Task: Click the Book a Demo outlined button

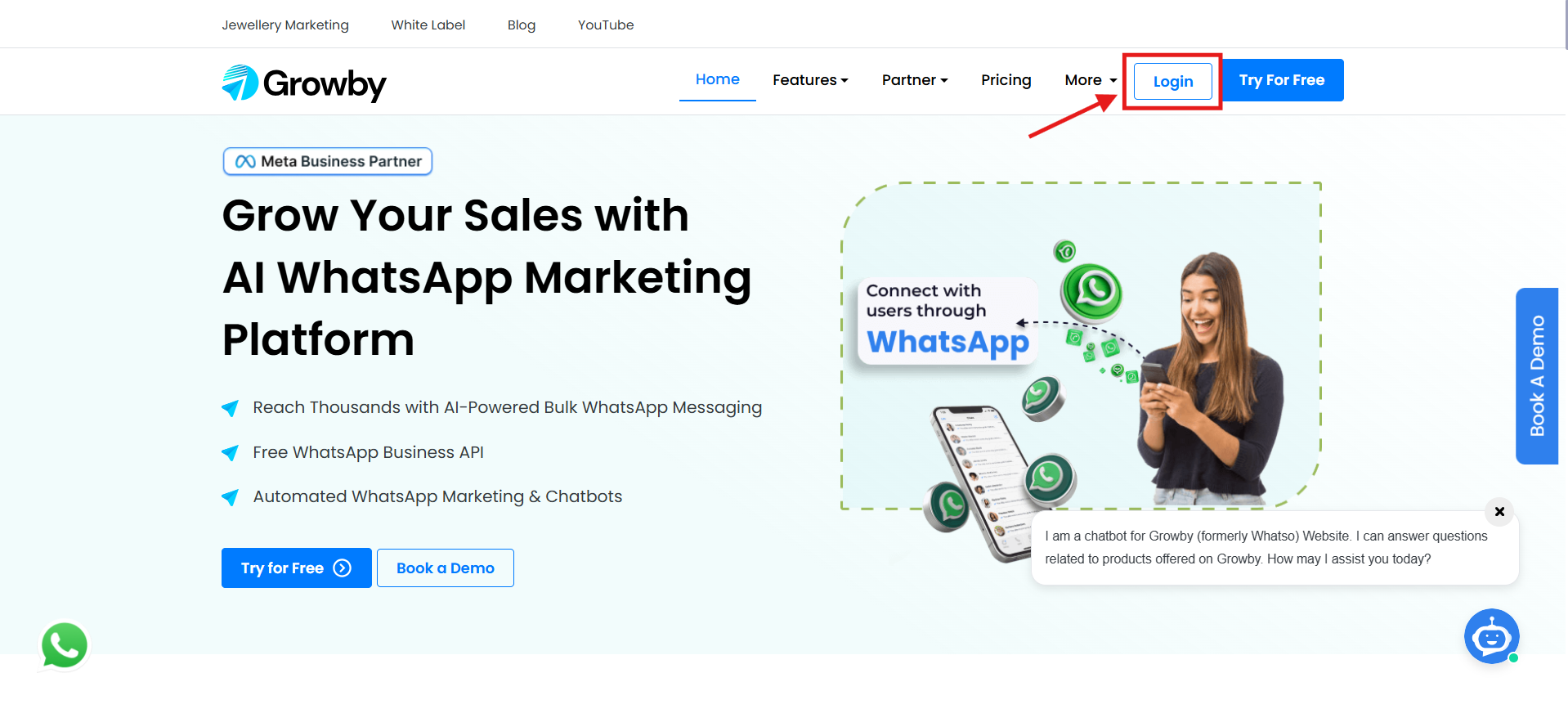Action: pyautogui.click(x=446, y=568)
